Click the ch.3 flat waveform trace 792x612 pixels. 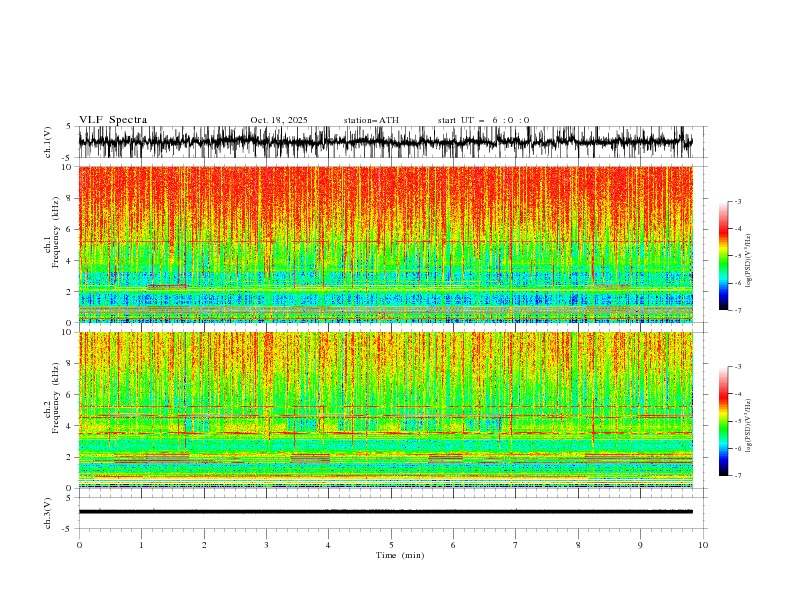pos(385,512)
